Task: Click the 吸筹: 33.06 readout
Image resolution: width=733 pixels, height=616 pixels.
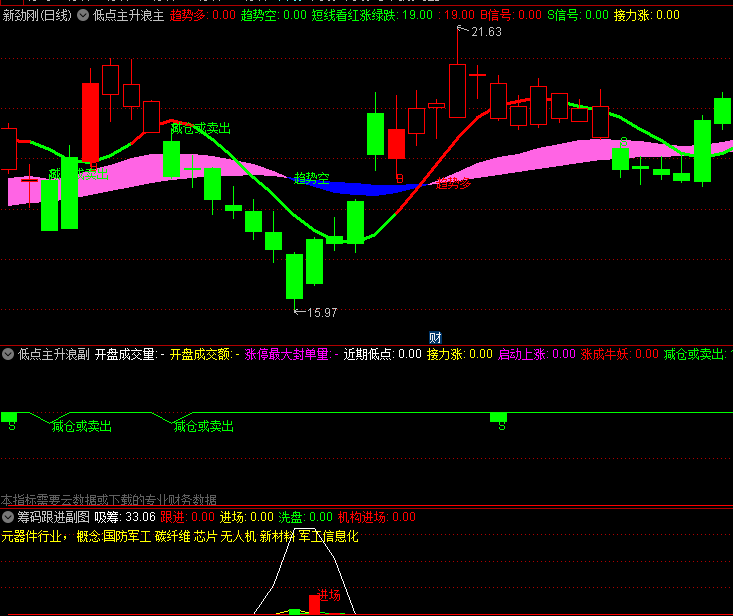Action: point(125,517)
